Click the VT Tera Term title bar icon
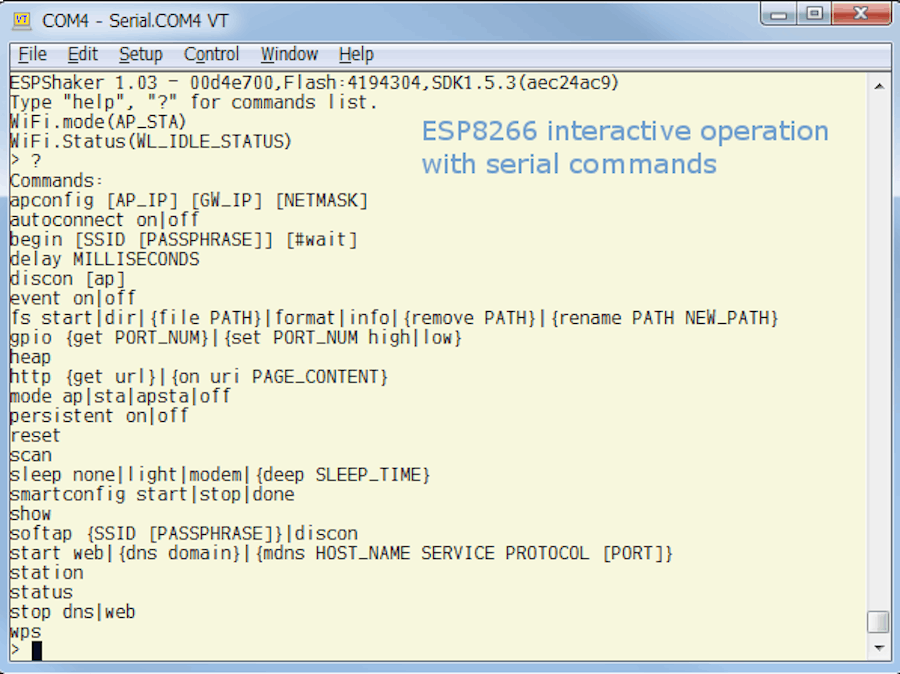This screenshot has width=900, height=674. point(22,20)
